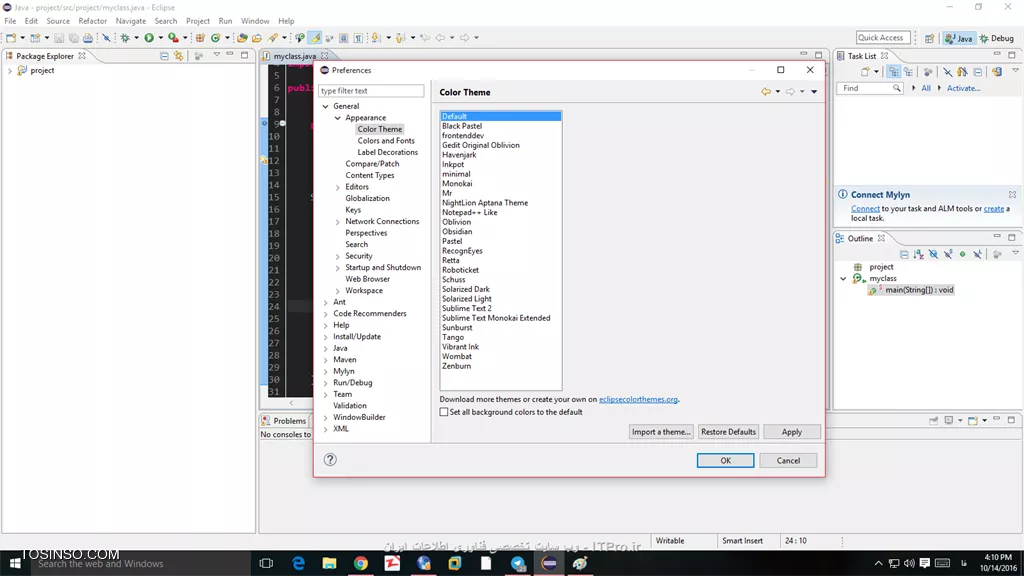Click Next Annotation icon in toolbar
This screenshot has width=1024, height=576.
376,38
